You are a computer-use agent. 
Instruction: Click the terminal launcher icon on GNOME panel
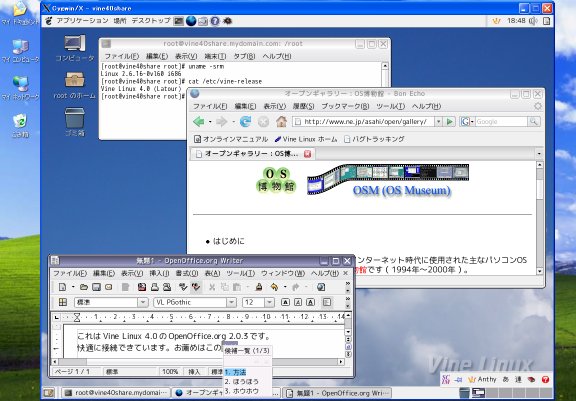[179, 21]
